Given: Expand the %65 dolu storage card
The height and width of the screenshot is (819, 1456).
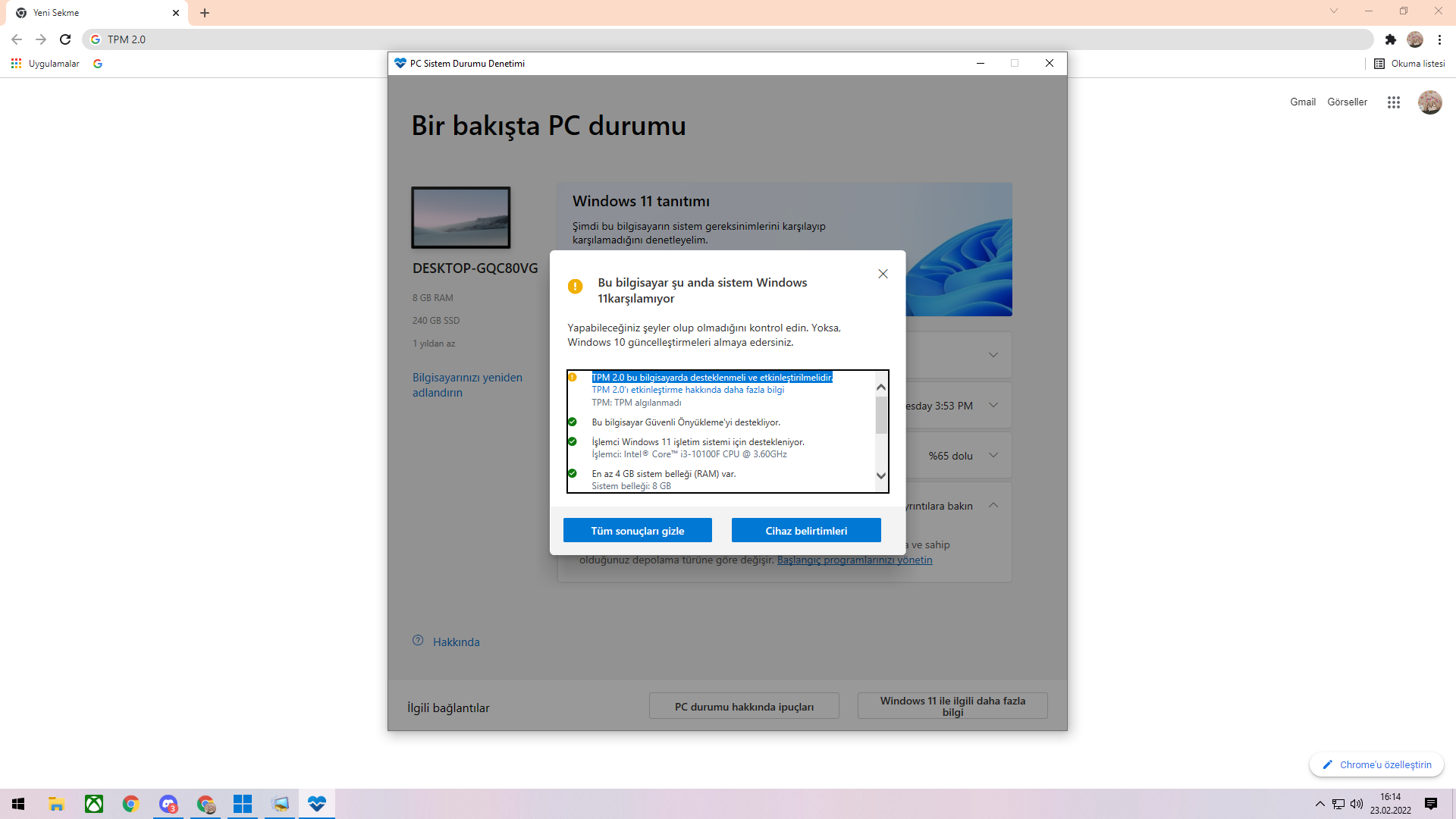Looking at the screenshot, I should 993,456.
